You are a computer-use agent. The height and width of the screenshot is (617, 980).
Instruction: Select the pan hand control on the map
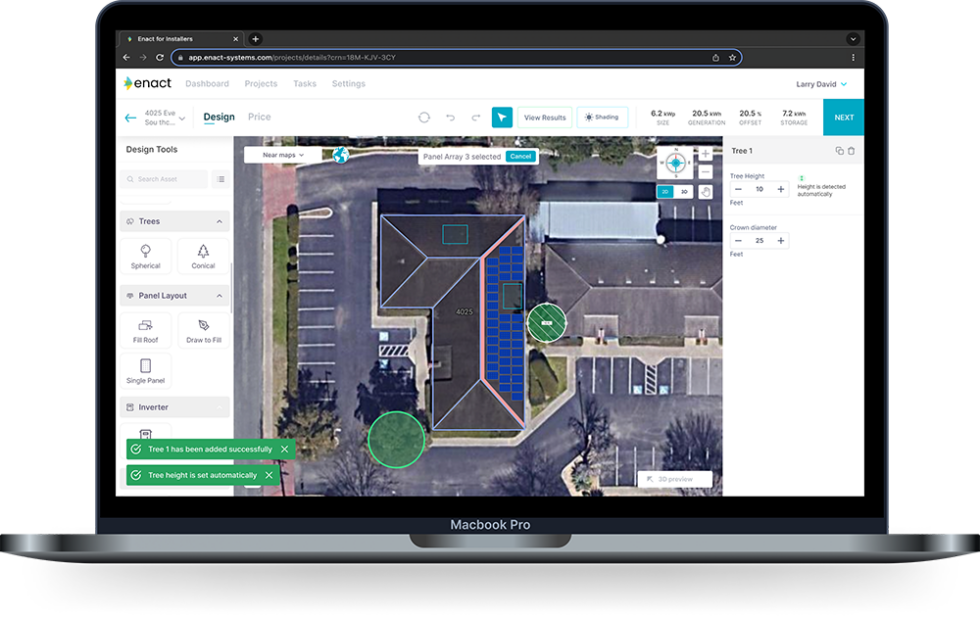704,190
